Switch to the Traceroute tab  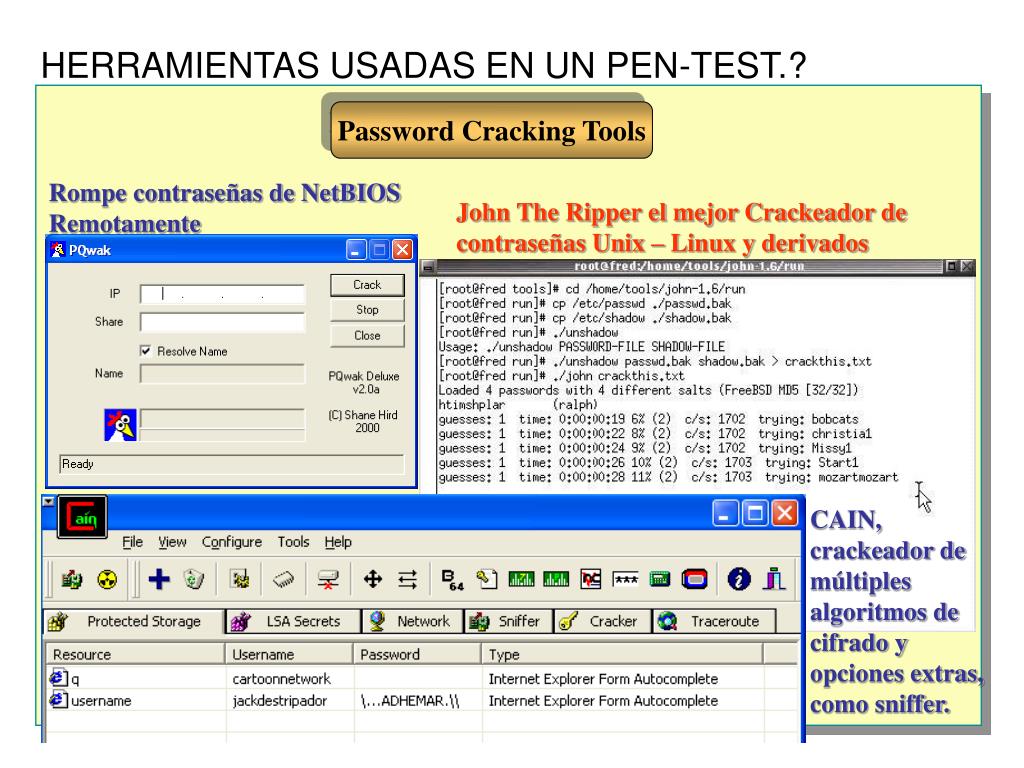[x=715, y=621]
